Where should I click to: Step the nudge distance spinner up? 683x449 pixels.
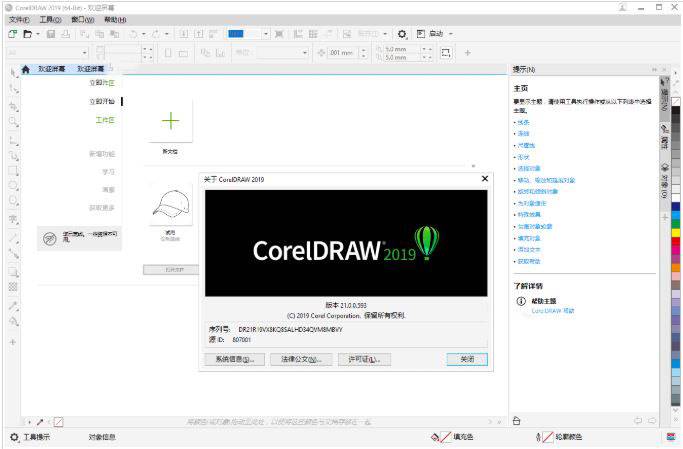pos(364,50)
